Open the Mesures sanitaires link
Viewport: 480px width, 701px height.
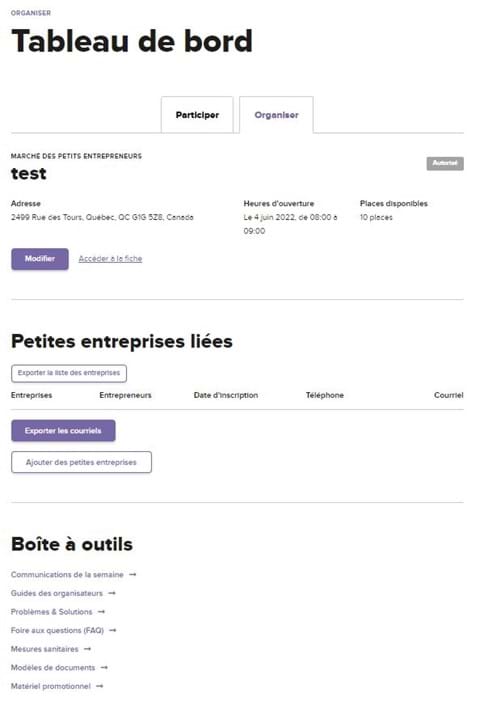(x=45, y=649)
